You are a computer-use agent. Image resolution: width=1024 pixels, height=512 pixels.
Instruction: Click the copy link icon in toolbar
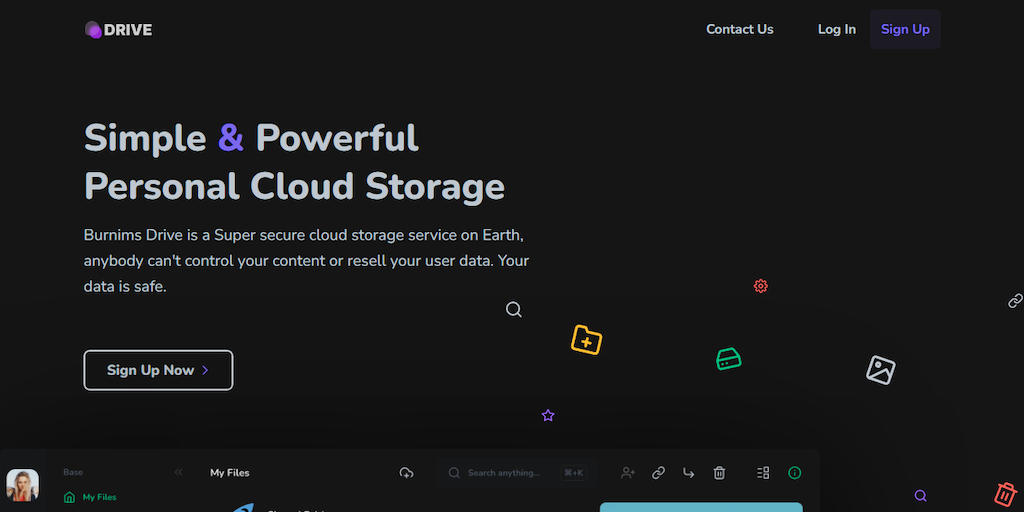[x=658, y=473]
